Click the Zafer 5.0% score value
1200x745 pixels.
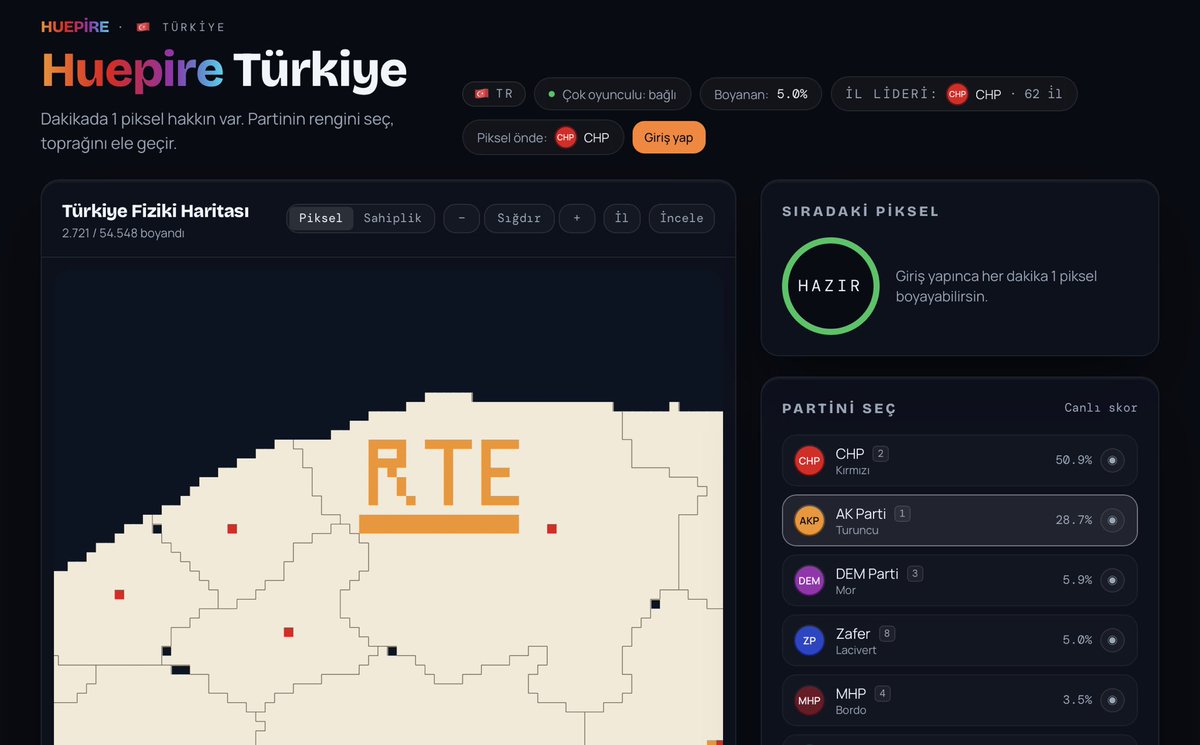pos(1077,640)
